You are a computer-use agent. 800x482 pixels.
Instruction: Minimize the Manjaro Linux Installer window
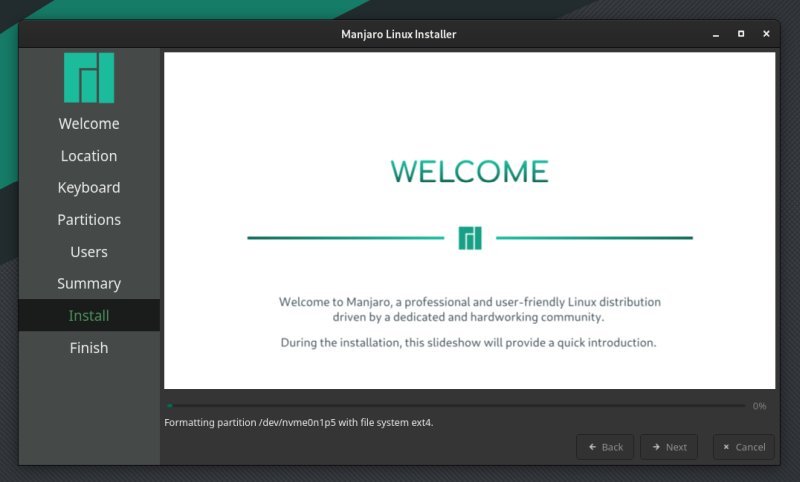pos(715,34)
